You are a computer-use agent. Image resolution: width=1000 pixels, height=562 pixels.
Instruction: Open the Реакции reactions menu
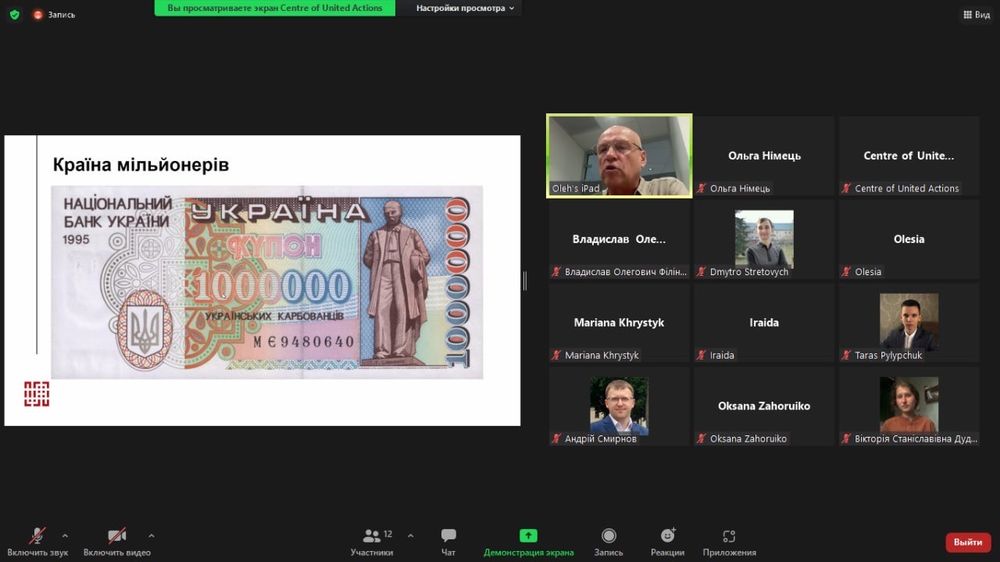click(x=667, y=542)
